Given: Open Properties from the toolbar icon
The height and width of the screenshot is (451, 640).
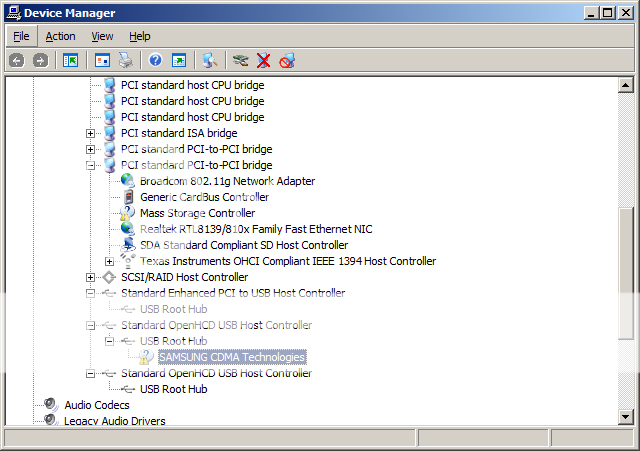Looking at the screenshot, I should [x=102, y=60].
